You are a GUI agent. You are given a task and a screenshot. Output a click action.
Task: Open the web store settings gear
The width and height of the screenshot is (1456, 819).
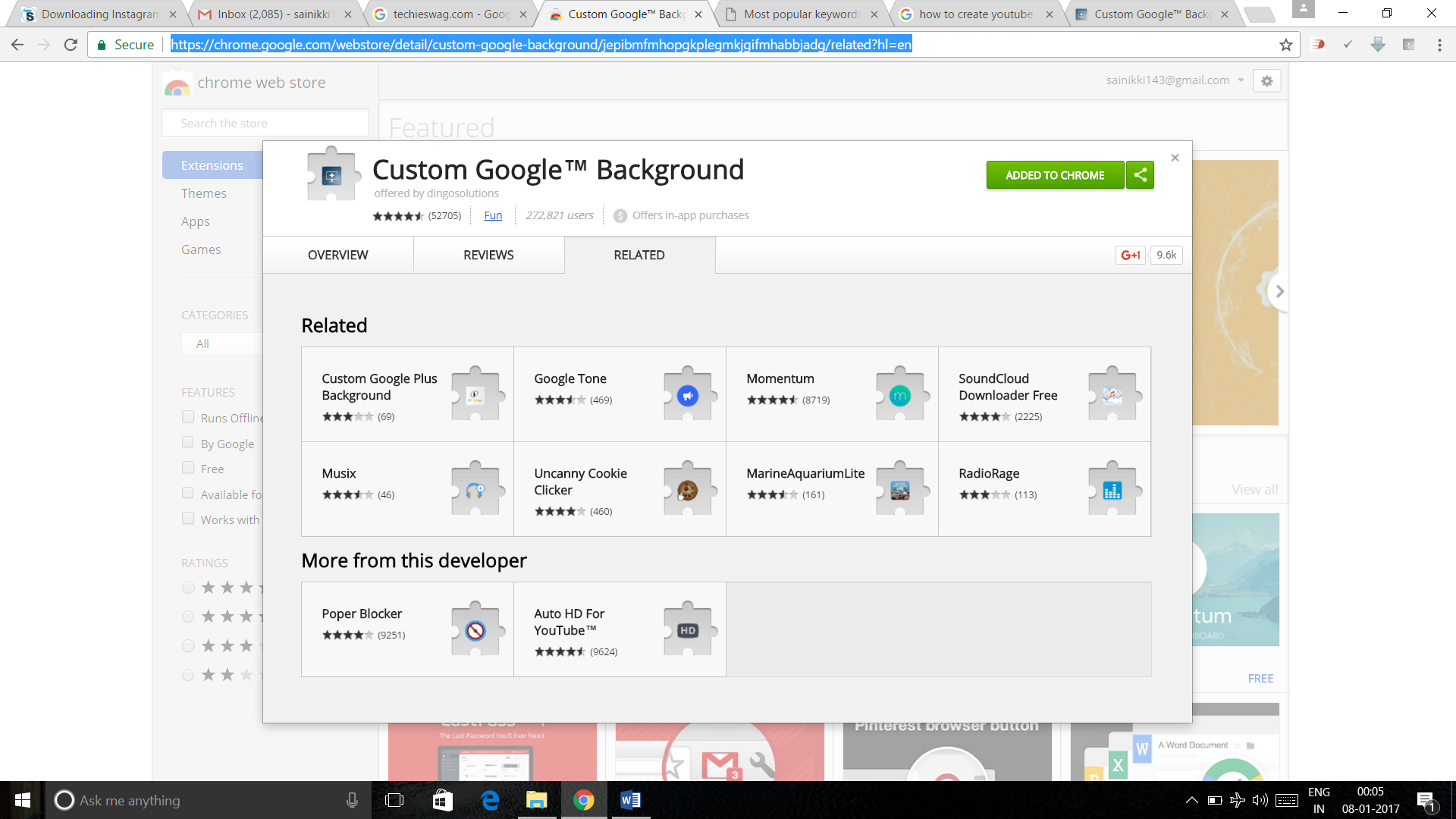click(x=1266, y=81)
